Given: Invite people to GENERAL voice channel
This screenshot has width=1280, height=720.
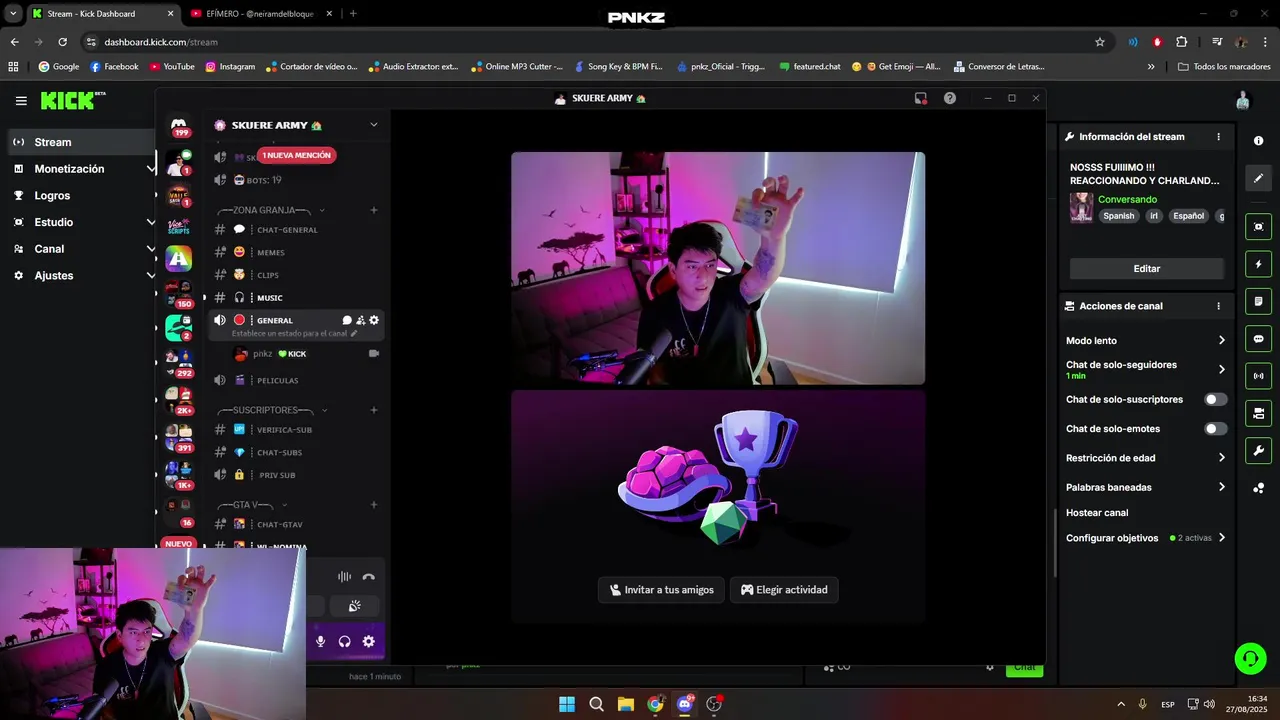Looking at the screenshot, I should pyautogui.click(x=360, y=320).
